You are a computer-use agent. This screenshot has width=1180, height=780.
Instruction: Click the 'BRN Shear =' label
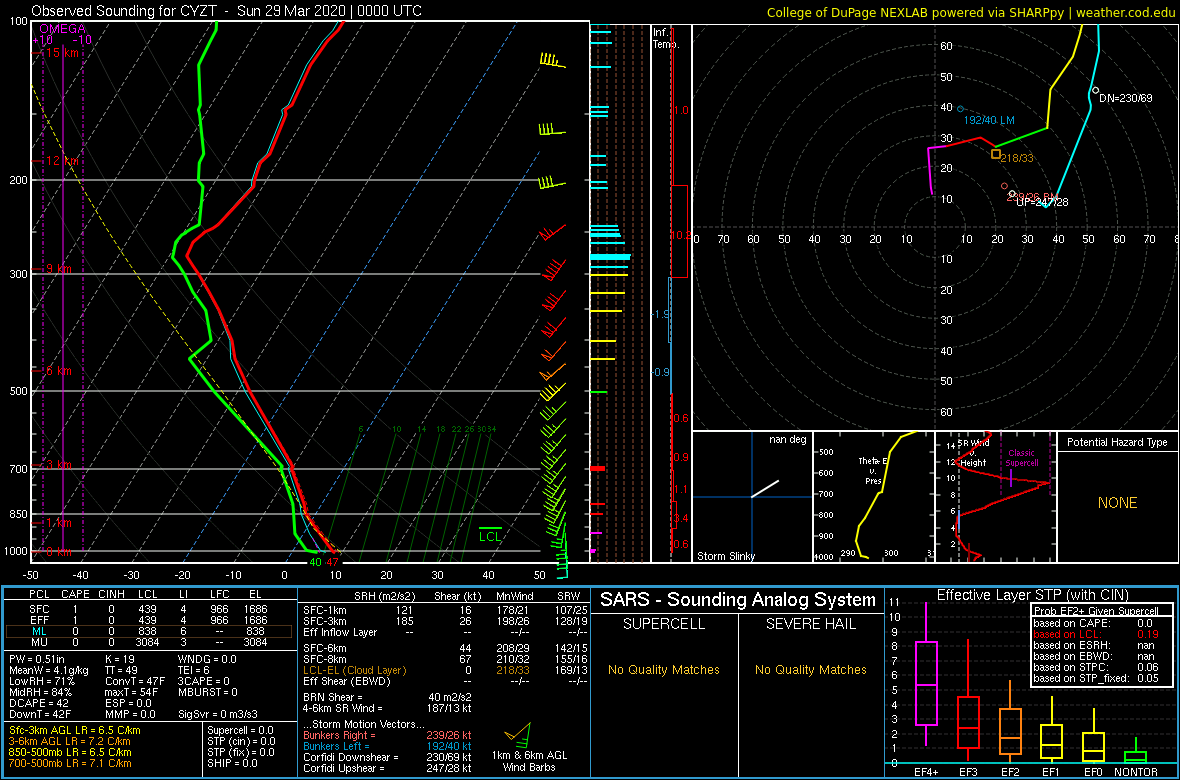tap(333, 696)
